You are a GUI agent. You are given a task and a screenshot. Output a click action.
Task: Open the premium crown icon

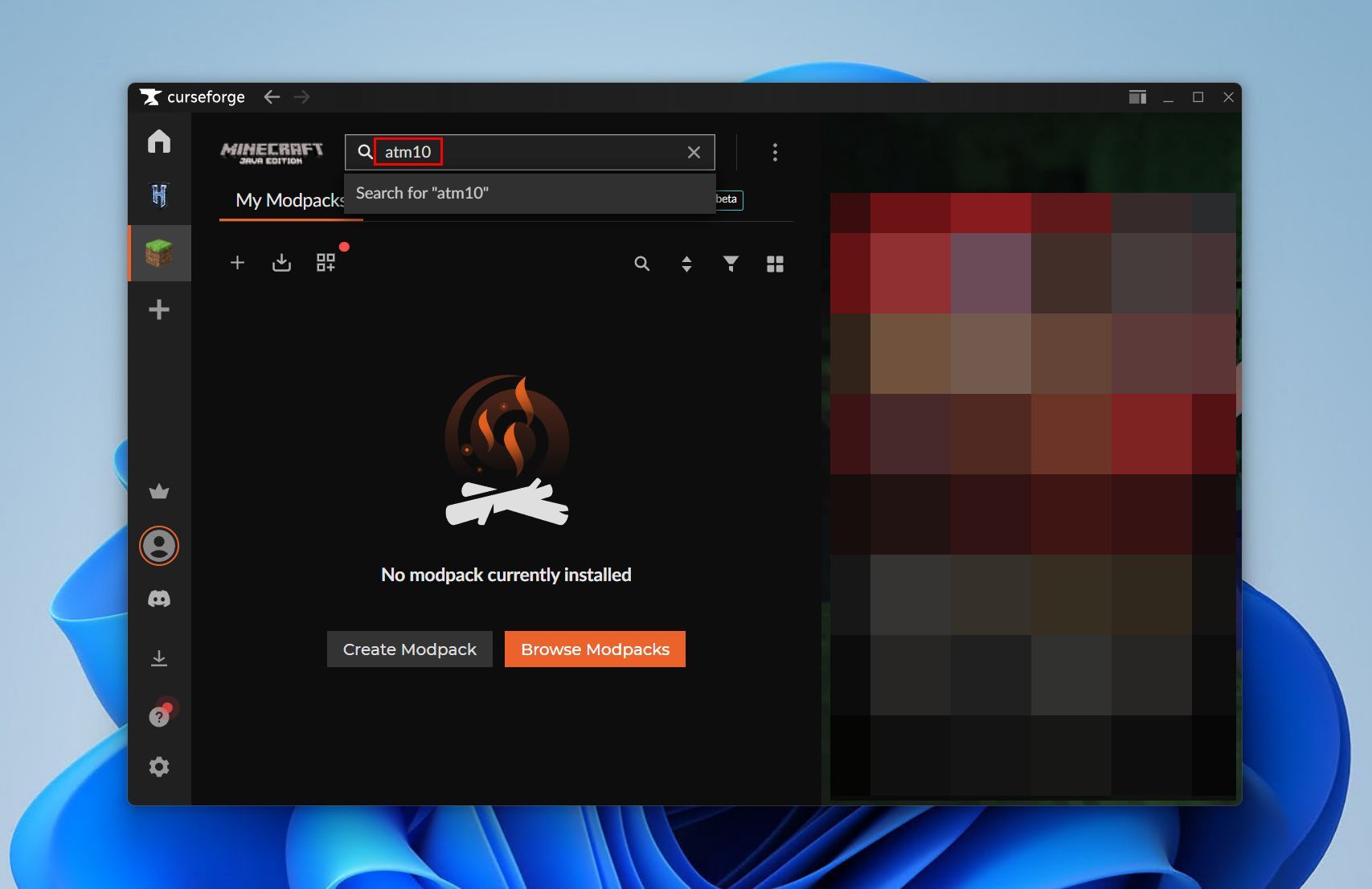pos(159,491)
